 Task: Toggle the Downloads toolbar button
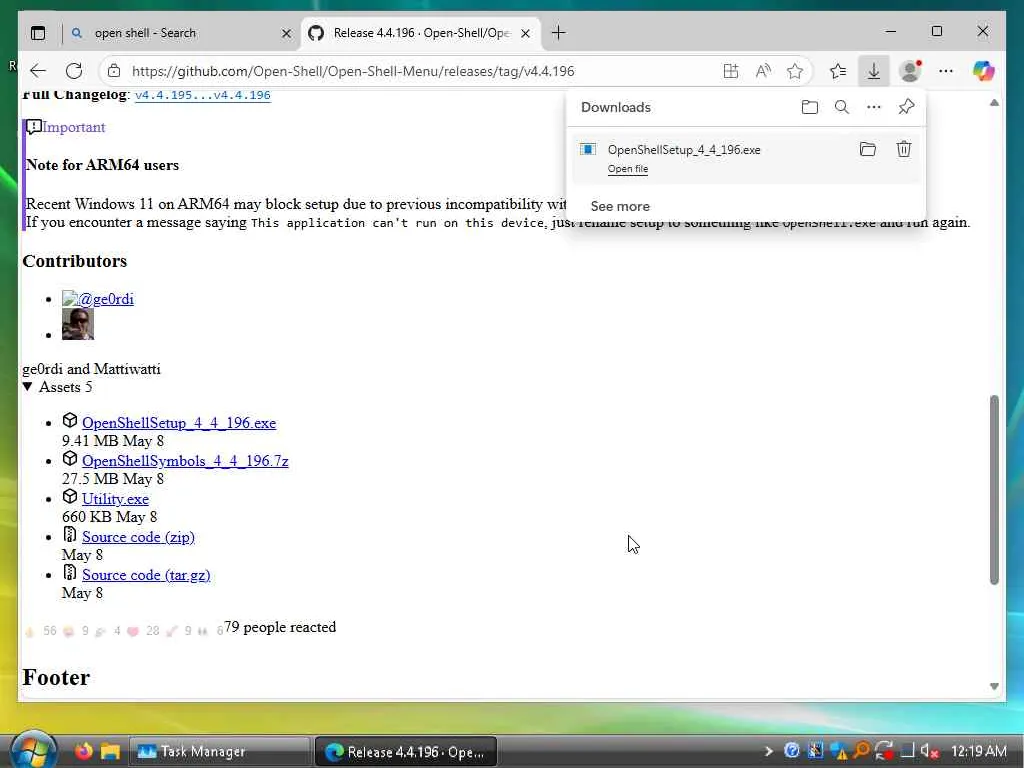pos(874,71)
